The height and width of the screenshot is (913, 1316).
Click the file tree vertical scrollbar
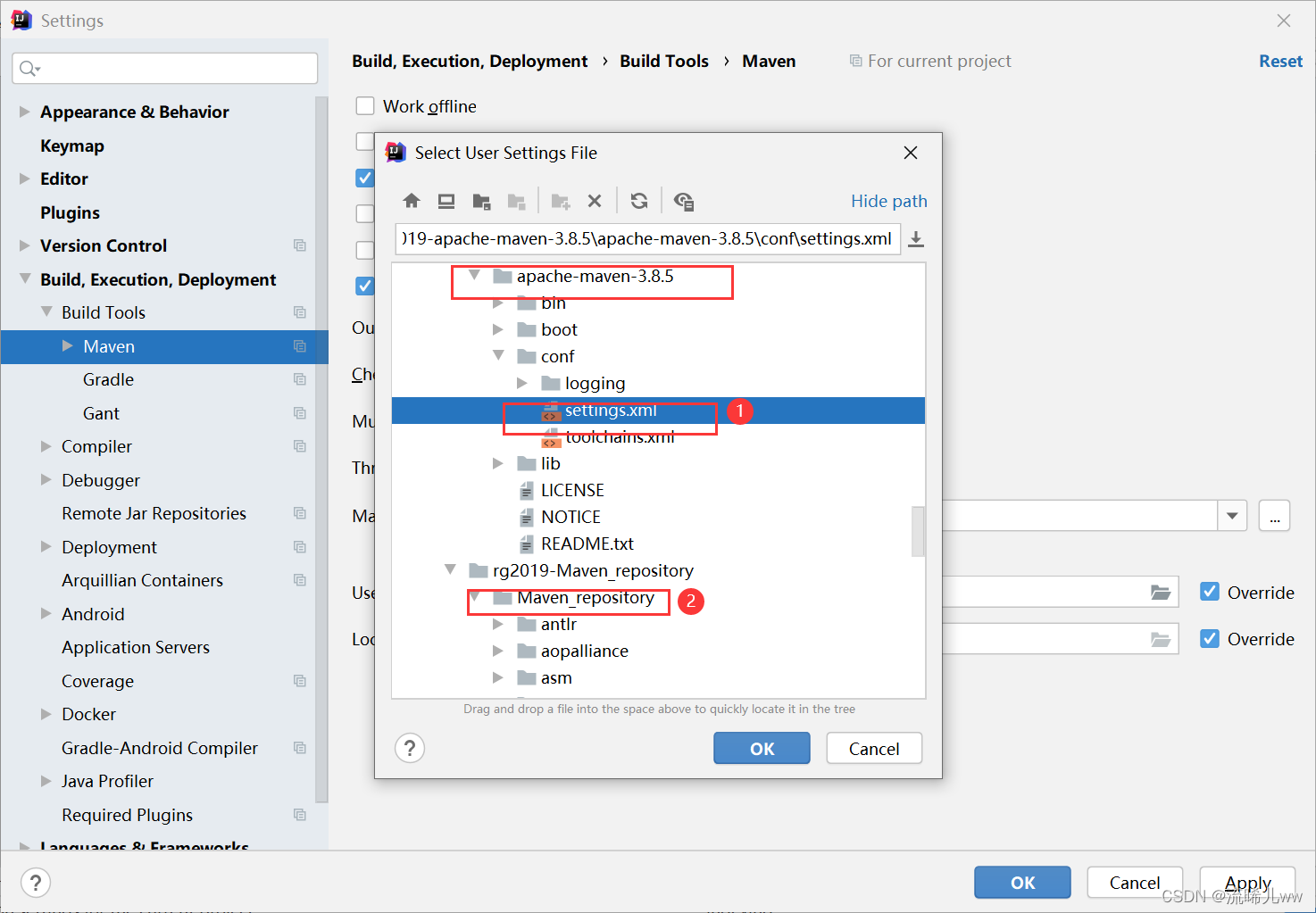coord(918,531)
